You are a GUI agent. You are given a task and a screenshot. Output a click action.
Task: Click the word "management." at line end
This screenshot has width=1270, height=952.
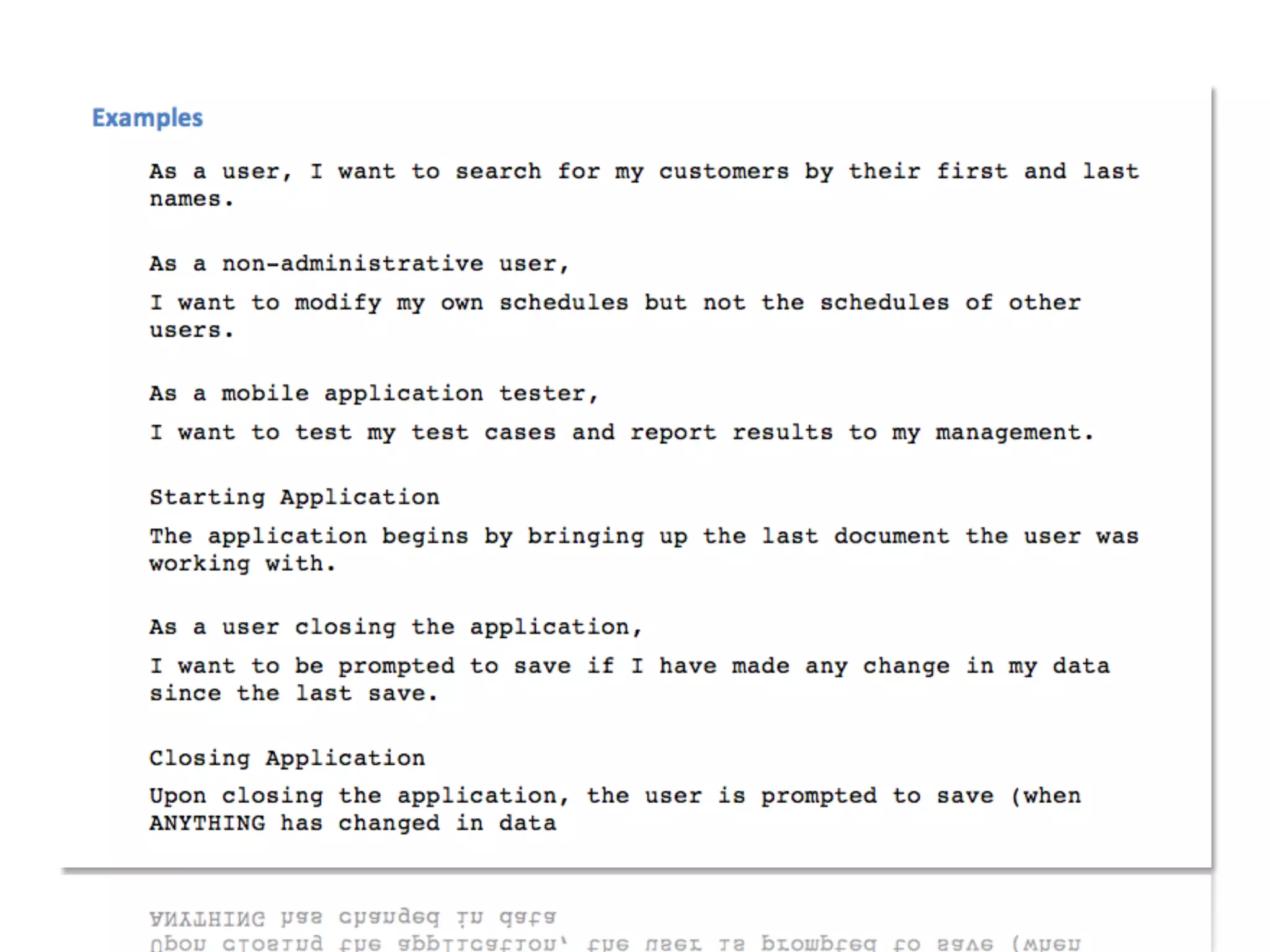click(x=1015, y=433)
